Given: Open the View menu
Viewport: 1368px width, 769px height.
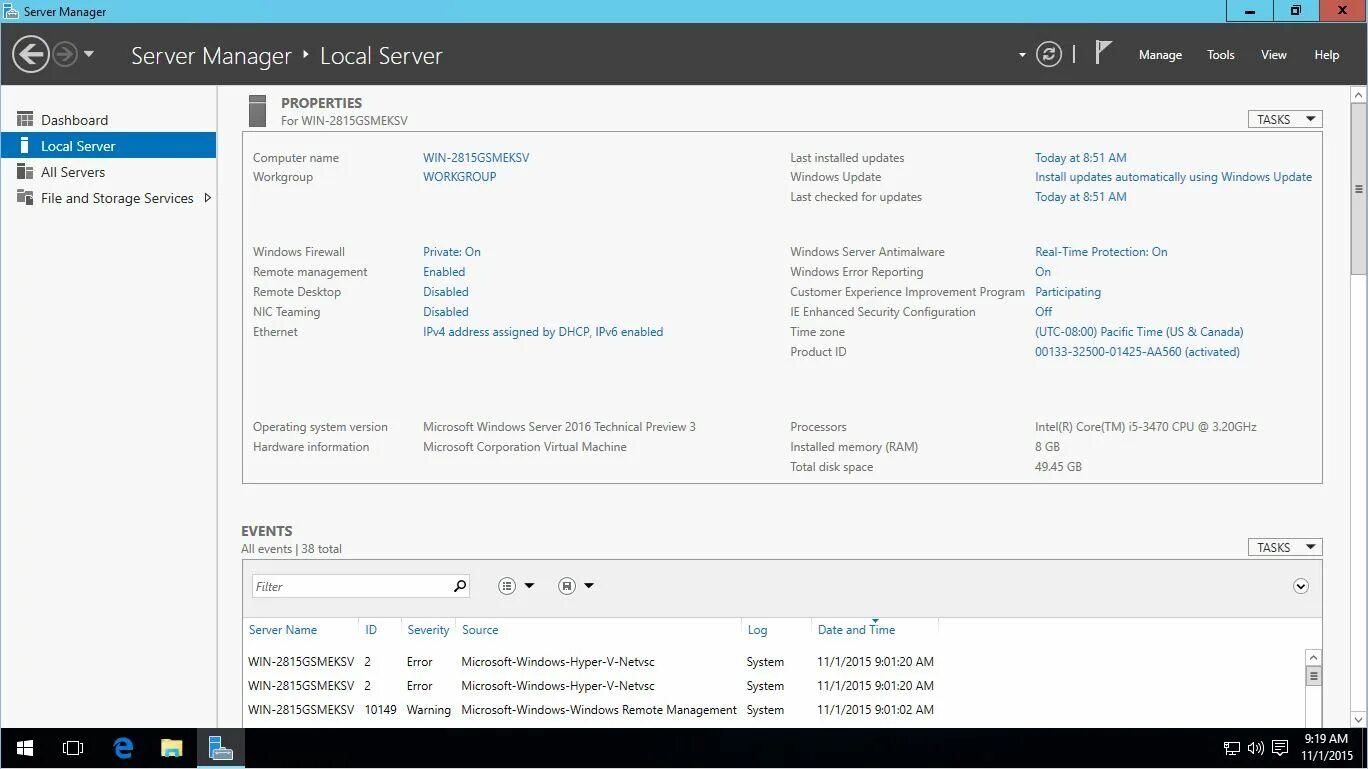Looking at the screenshot, I should point(1273,55).
